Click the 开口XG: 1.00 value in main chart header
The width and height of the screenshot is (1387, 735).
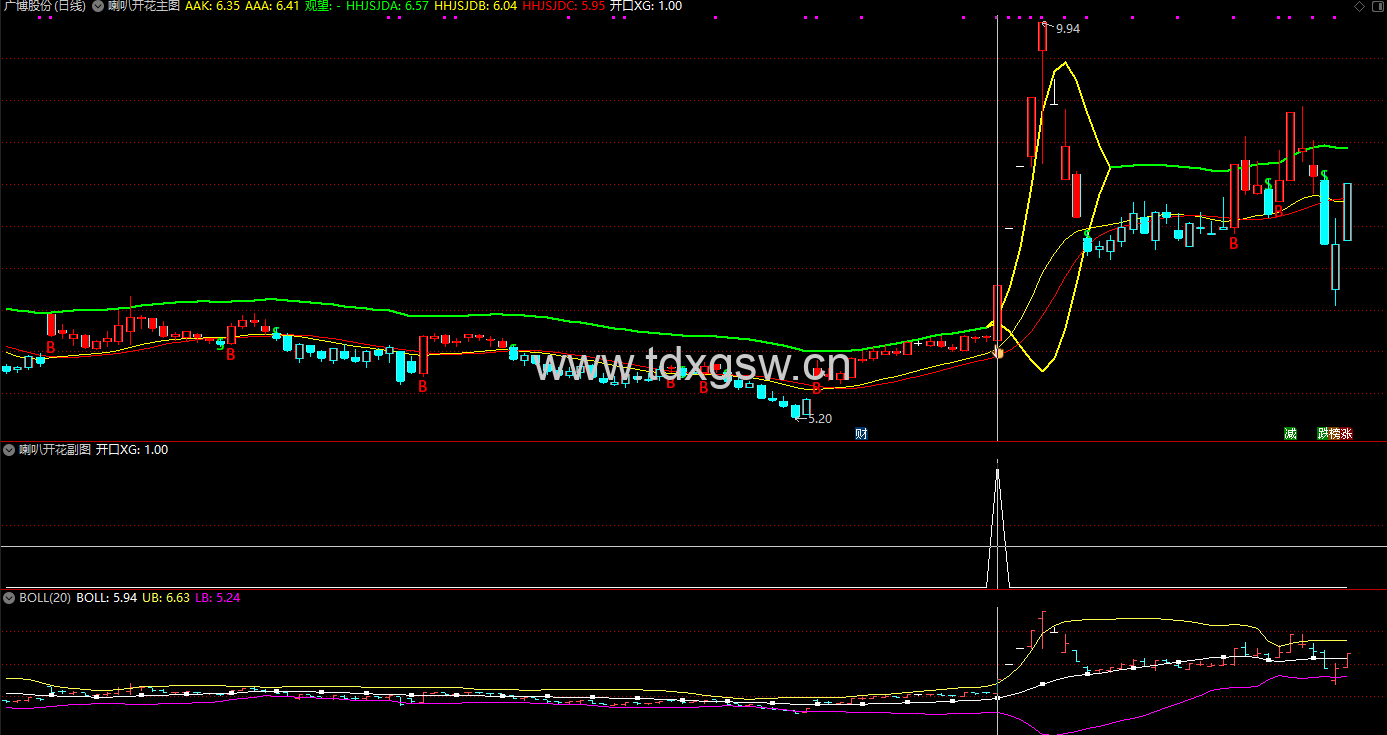(646, 6)
